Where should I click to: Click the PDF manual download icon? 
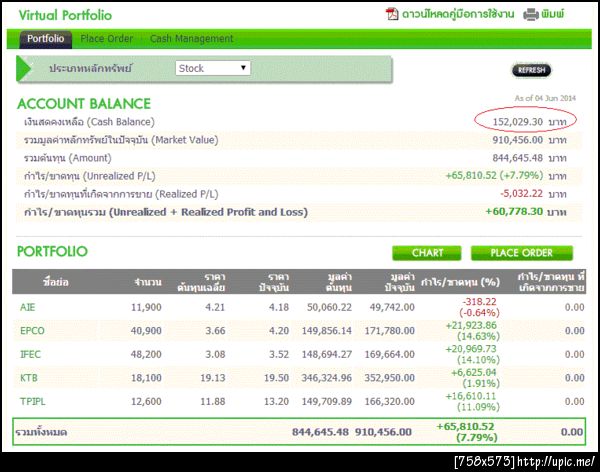click(391, 14)
